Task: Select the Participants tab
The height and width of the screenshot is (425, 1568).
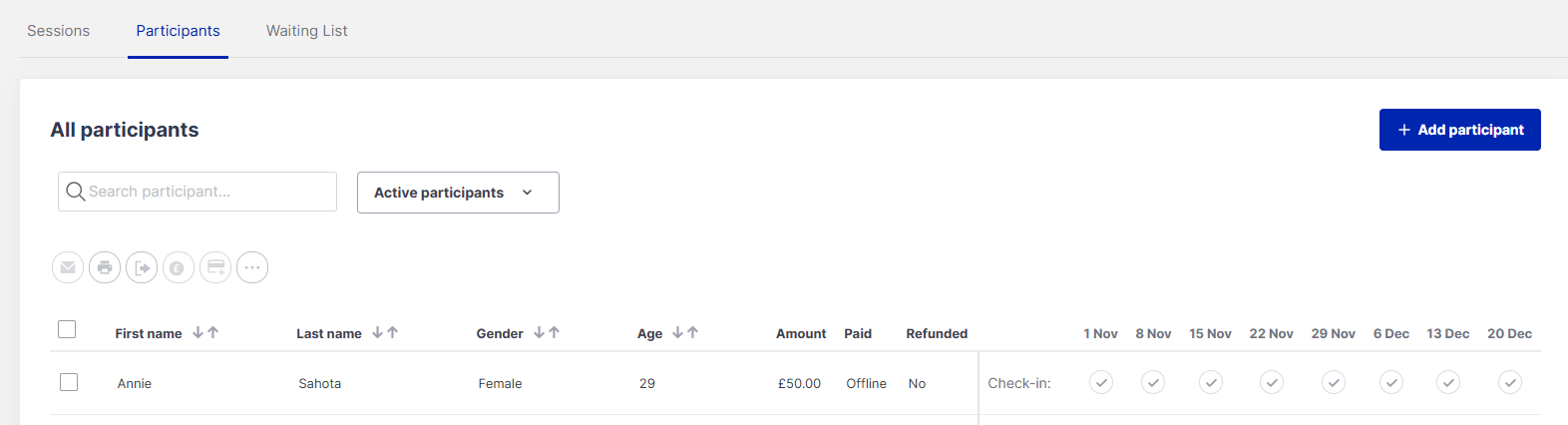Action: click(x=178, y=31)
